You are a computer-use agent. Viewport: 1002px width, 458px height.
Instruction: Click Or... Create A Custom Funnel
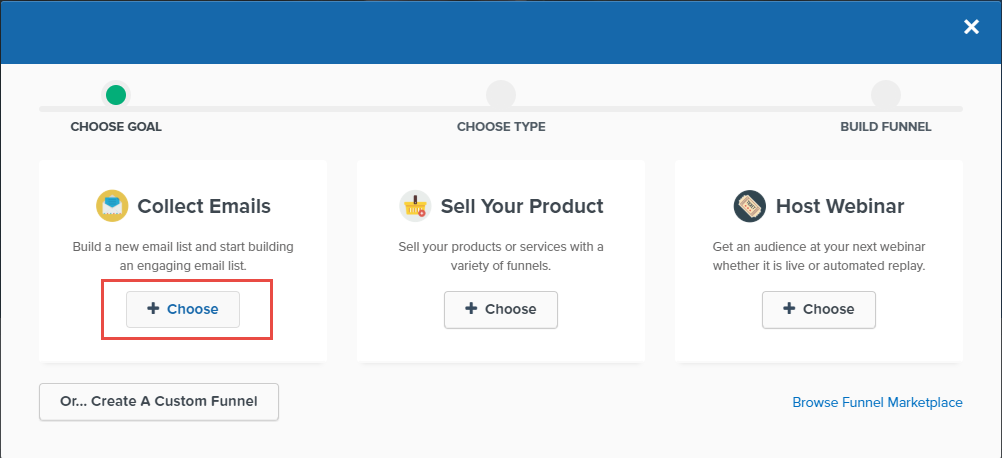click(x=159, y=402)
